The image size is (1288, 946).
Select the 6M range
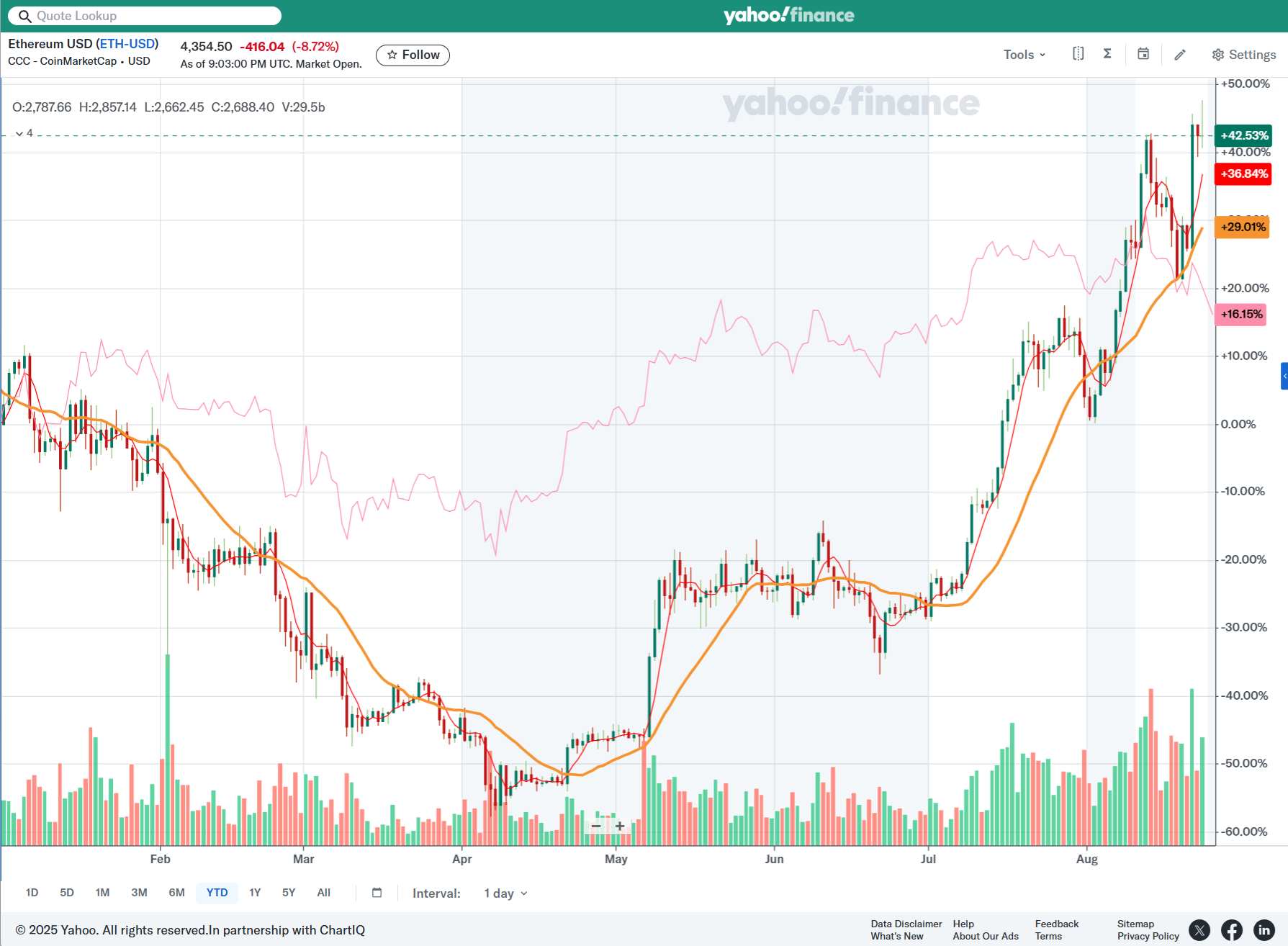click(176, 893)
